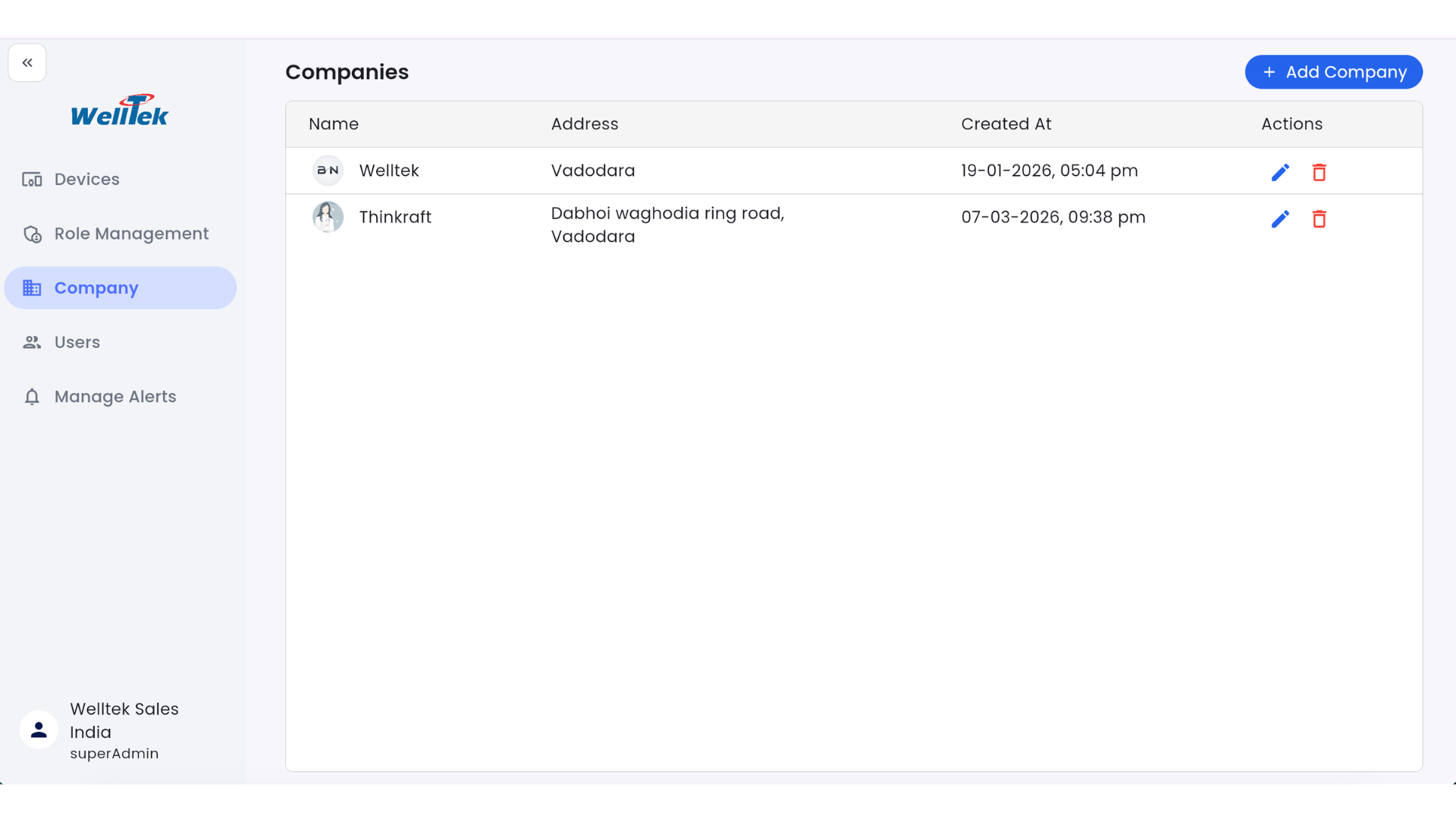Click the Manage Alerts bell icon
1456x819 pixels.
point(32,397)
